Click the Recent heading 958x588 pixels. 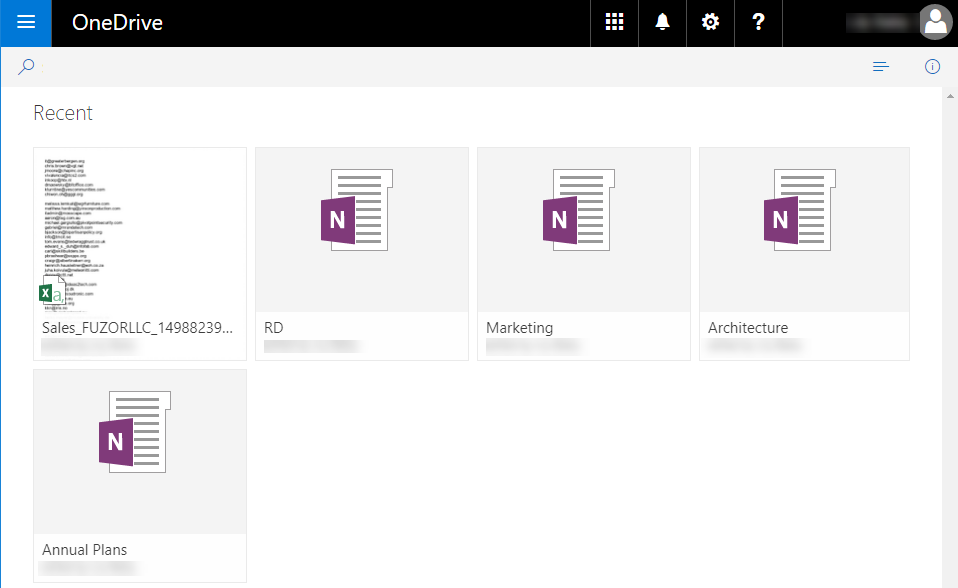63,113
